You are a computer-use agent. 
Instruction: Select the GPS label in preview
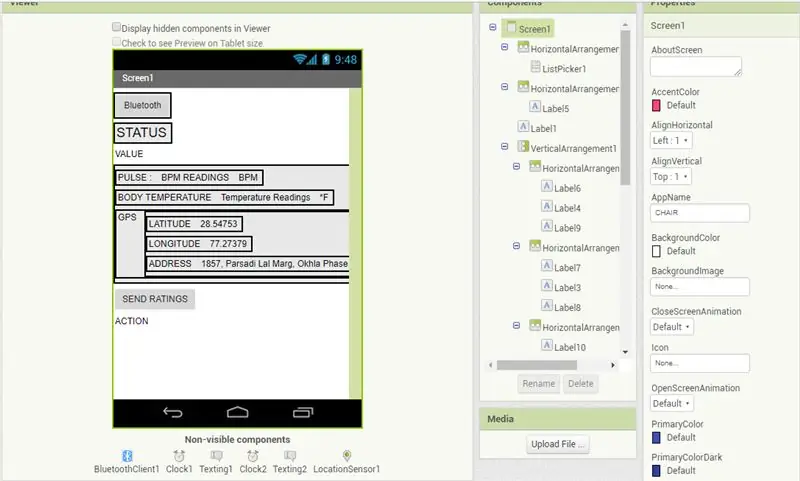click(127, 217)
